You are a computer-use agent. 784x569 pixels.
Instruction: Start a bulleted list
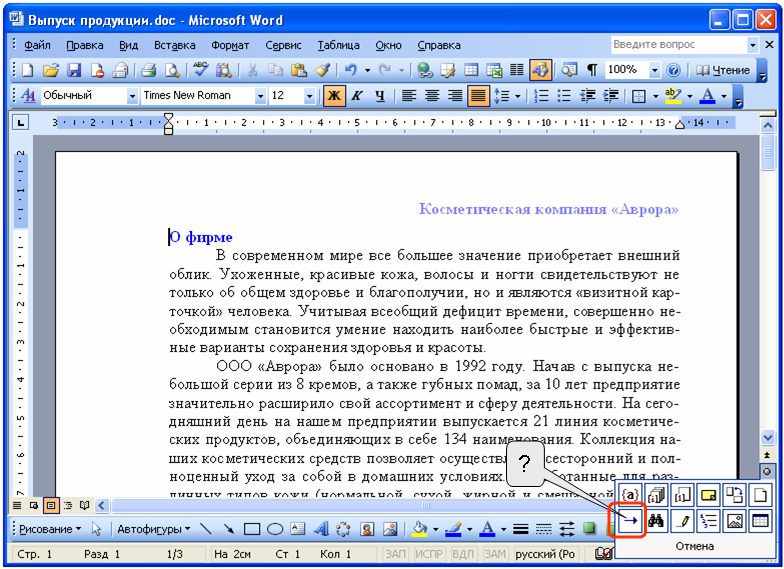564,96
